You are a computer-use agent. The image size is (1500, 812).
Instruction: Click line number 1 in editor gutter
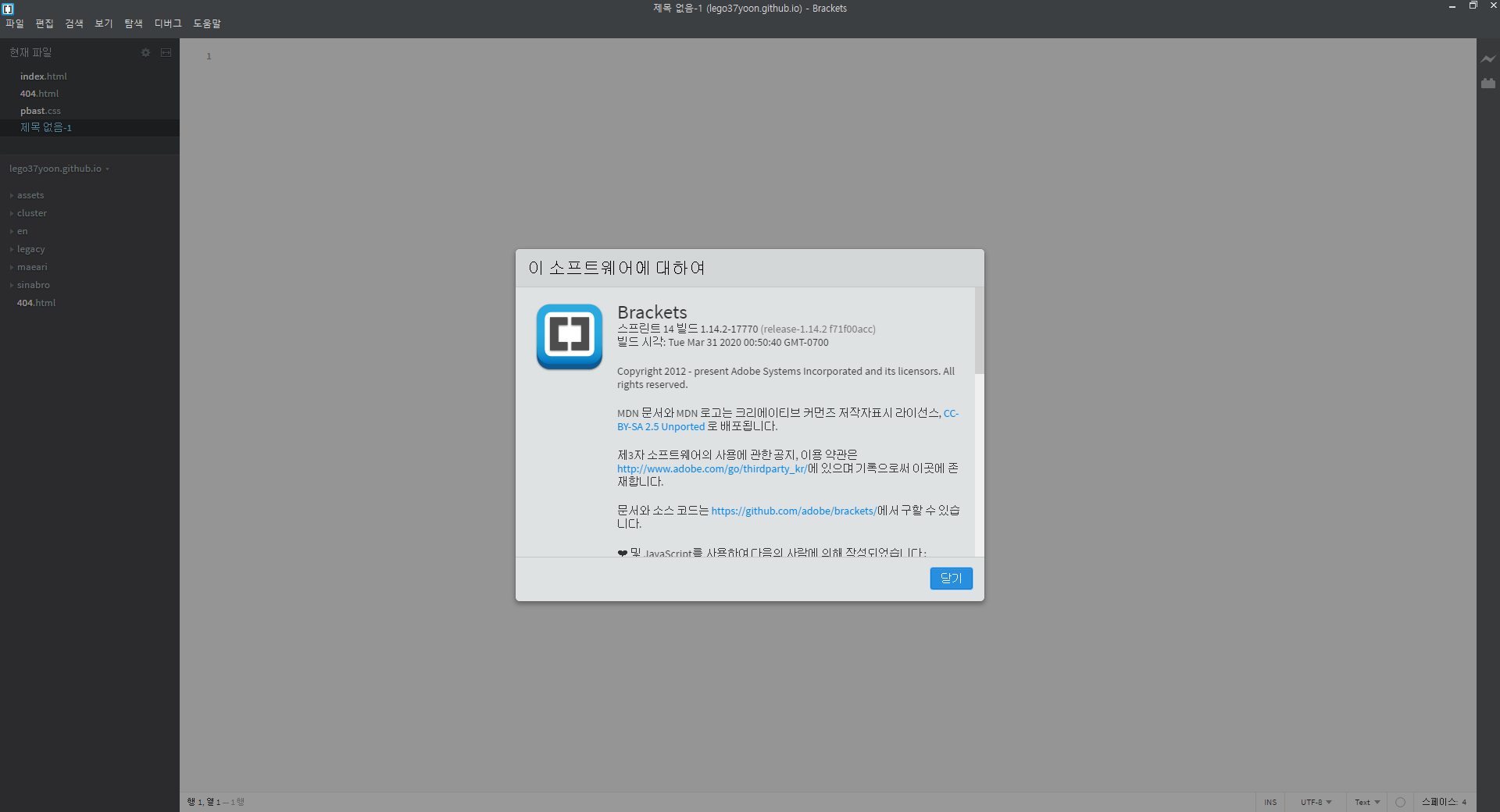pyautogui.click(x=209, y=56)
